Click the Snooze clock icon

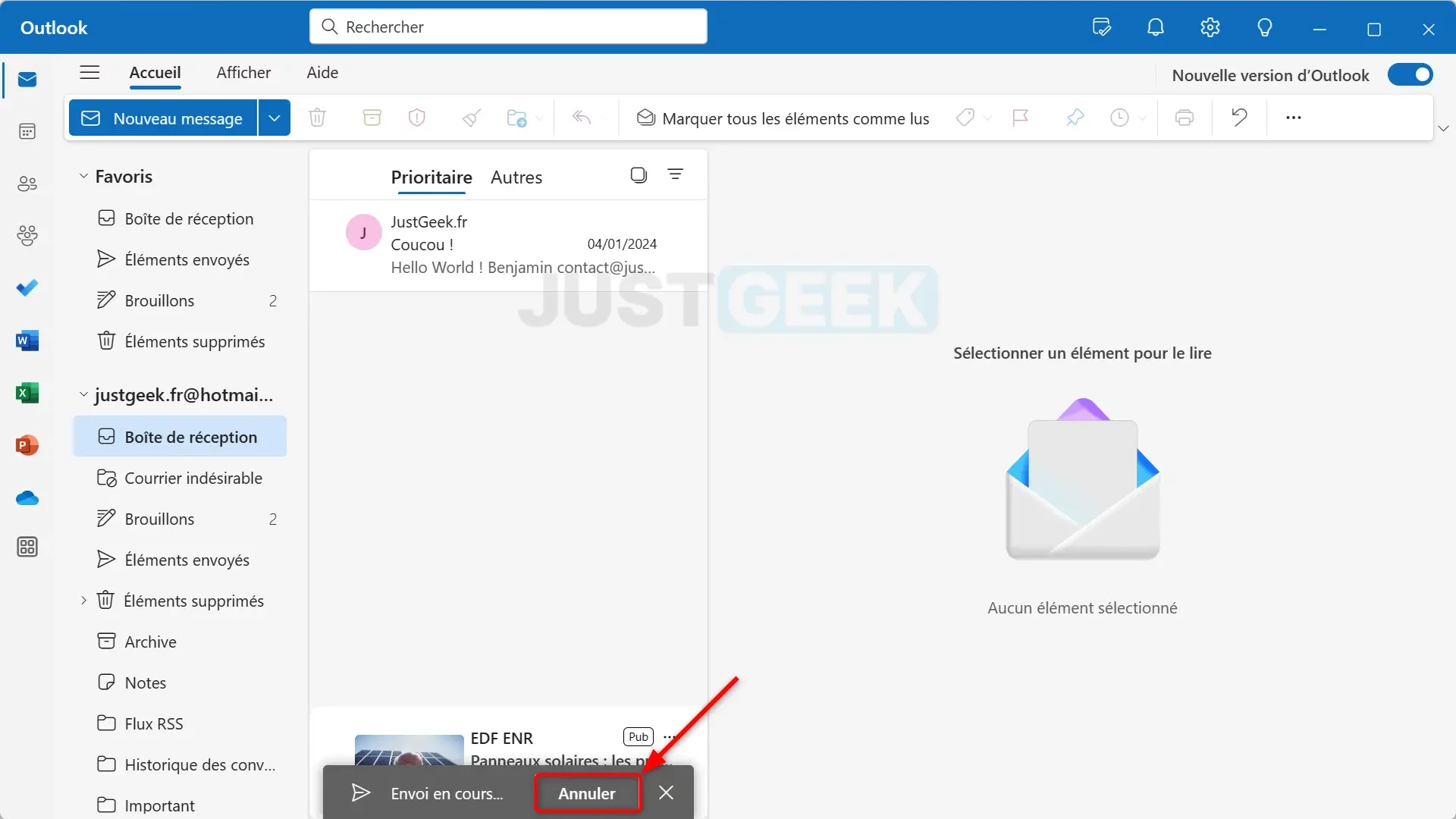point(1119,118)
